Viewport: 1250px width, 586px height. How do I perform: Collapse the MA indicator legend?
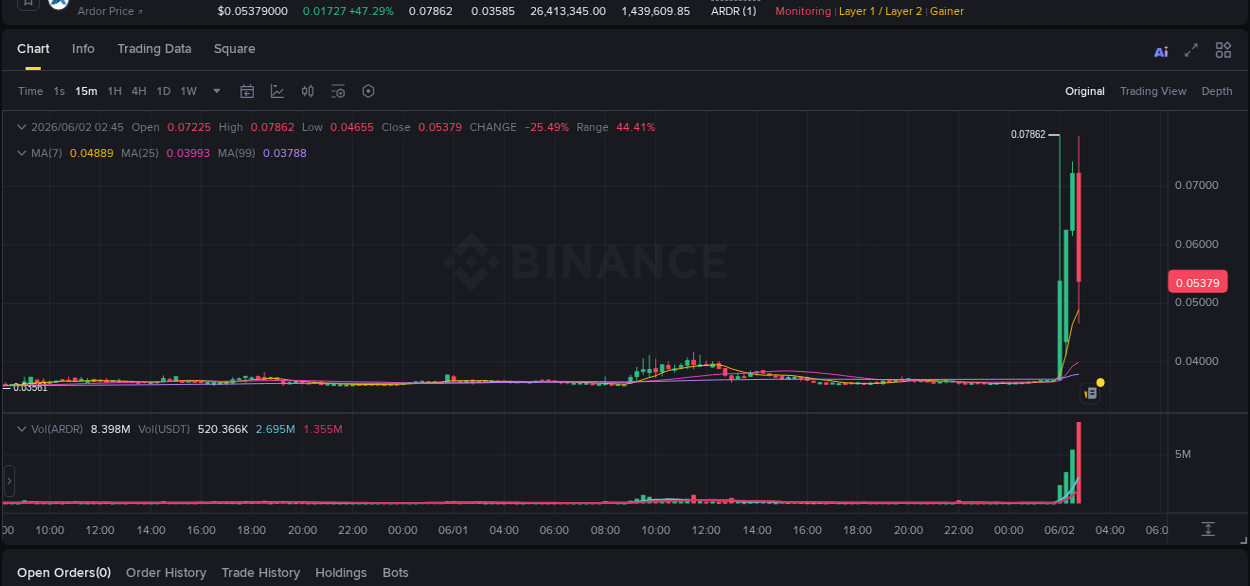pos(23,153)
